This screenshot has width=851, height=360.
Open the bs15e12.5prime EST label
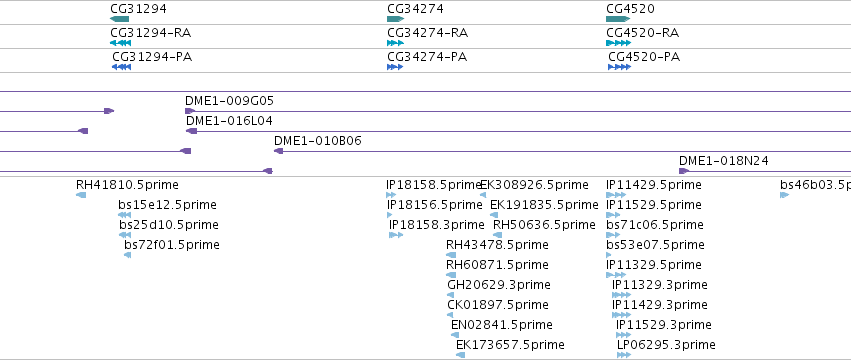(x=167, y=205)
